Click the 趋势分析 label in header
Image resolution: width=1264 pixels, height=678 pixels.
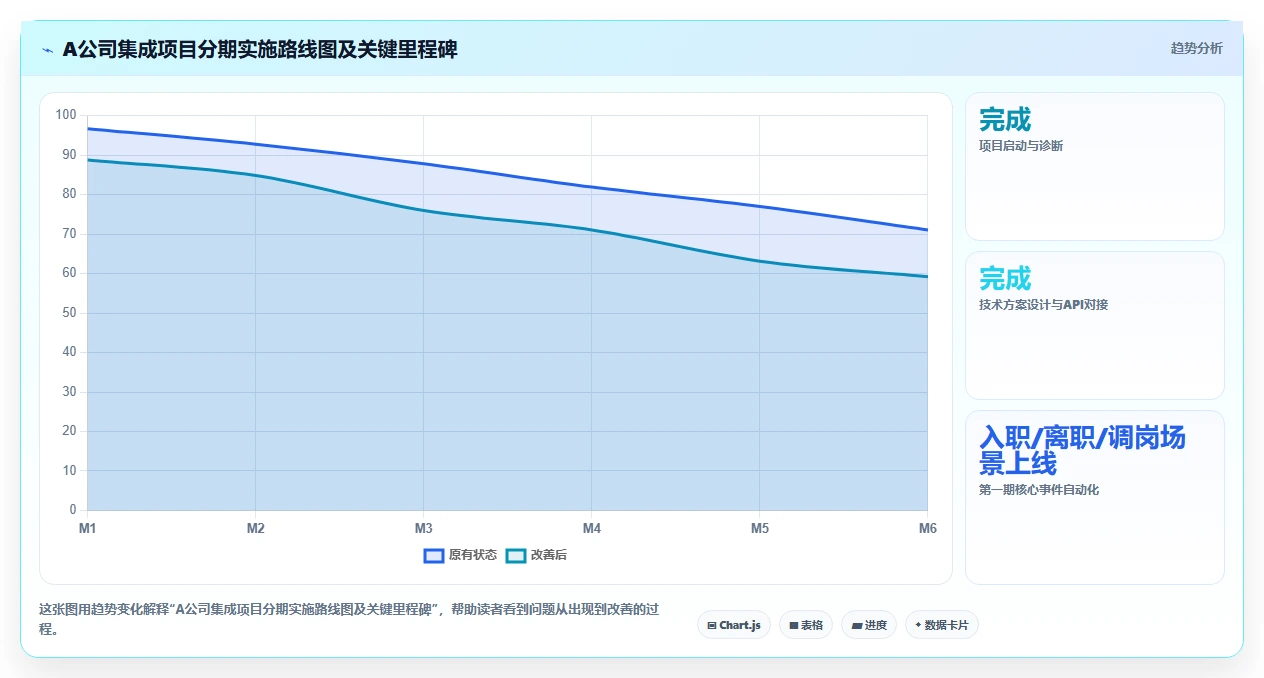1196,48
